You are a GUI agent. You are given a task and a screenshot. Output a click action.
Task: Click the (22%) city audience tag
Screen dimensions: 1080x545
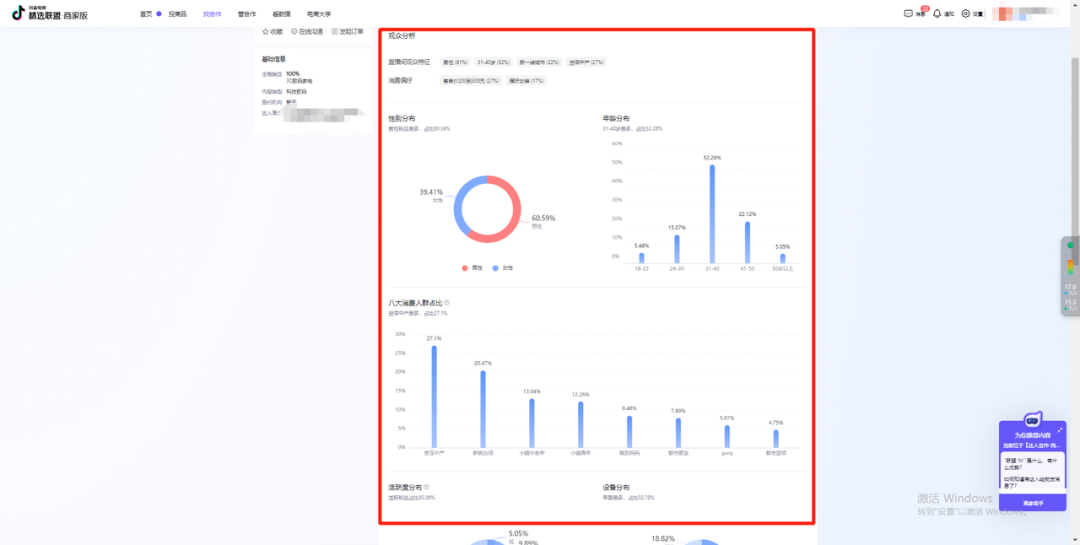(x=539, y=62)
